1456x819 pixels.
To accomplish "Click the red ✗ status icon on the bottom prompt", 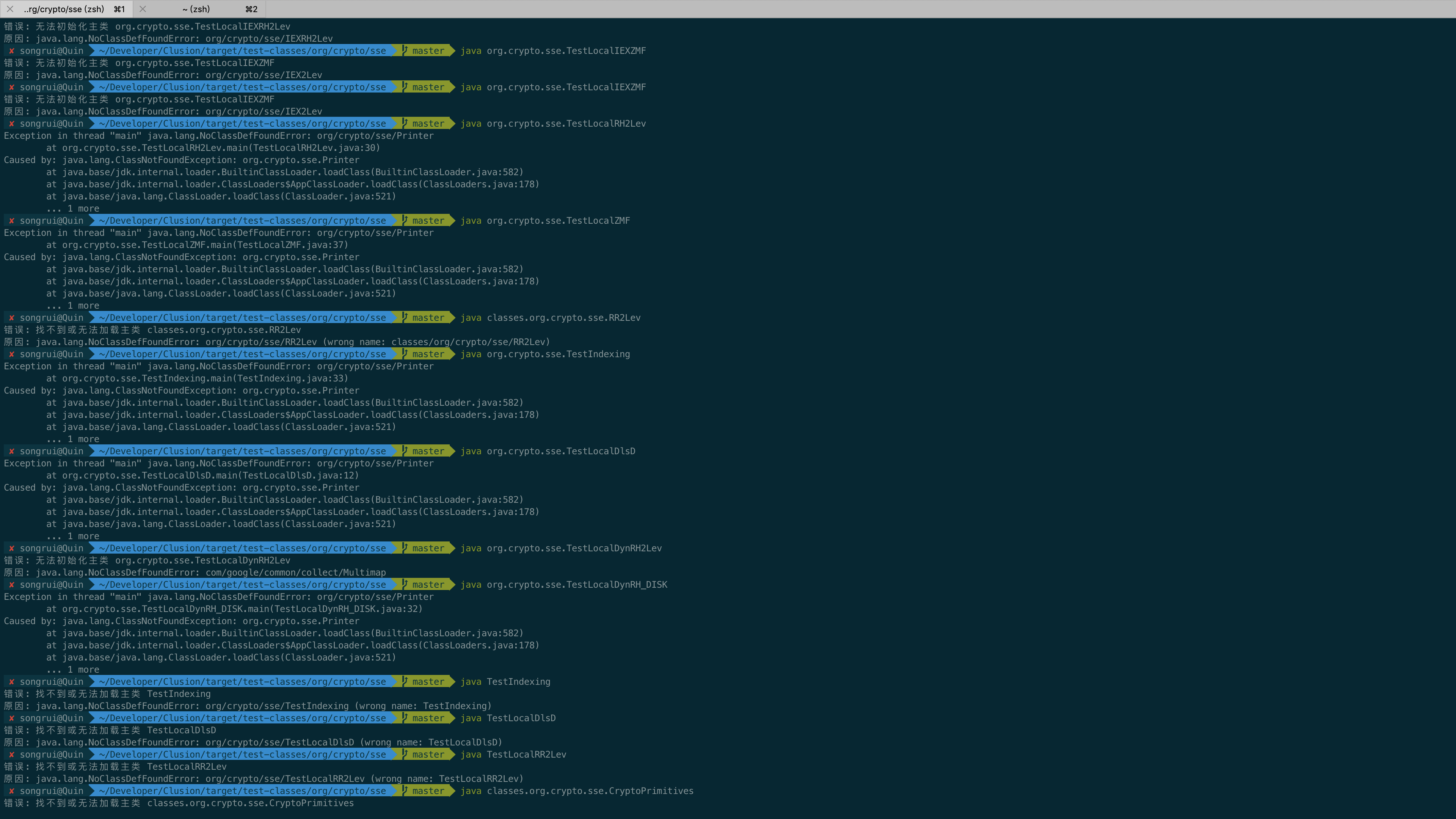I will click(x=11, y=791).
